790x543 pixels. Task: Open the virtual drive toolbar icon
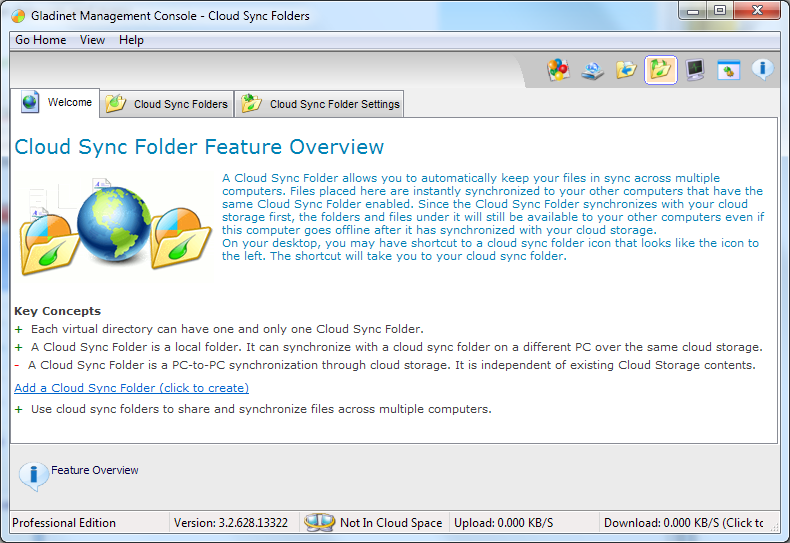tap(592, 71)
